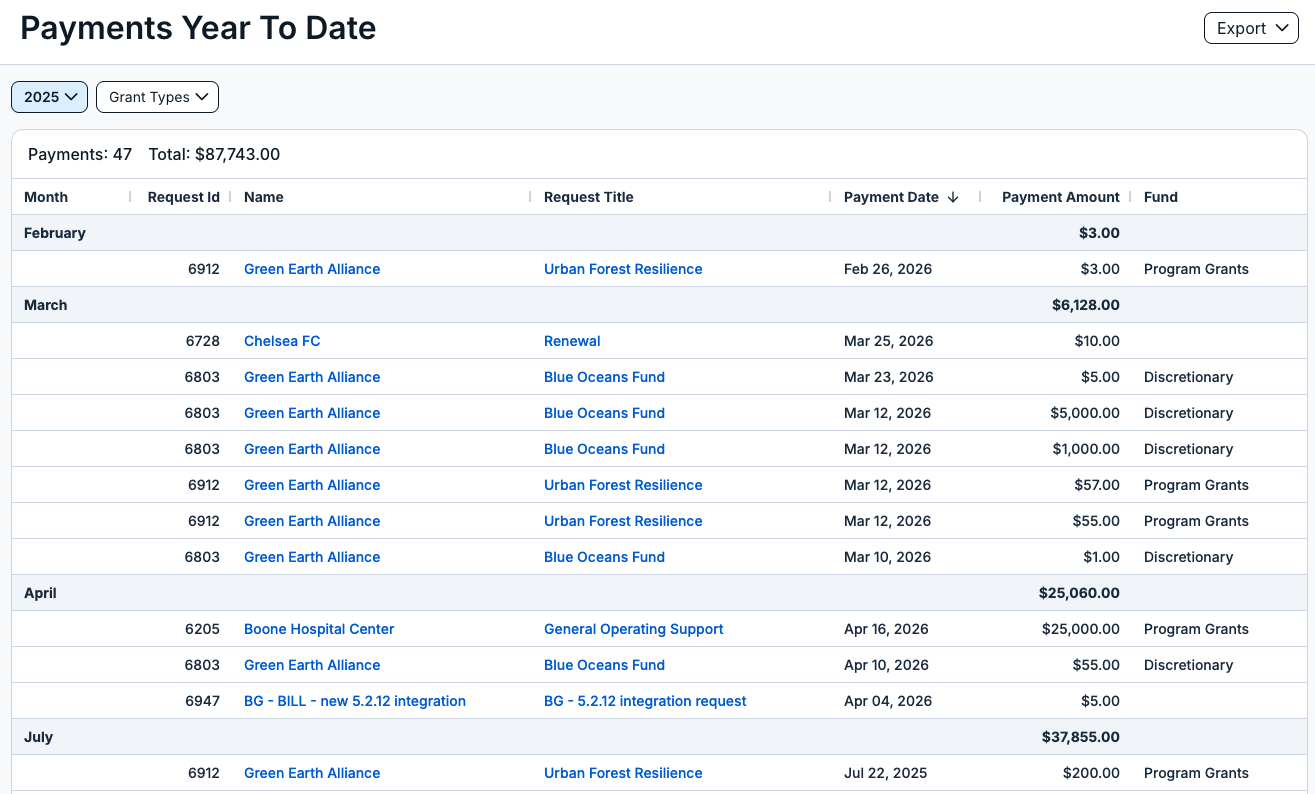Click the April subtotal $25,060.00
Image resolution: width=1315 pixels, height=794 pixels.
point(1079,593)
